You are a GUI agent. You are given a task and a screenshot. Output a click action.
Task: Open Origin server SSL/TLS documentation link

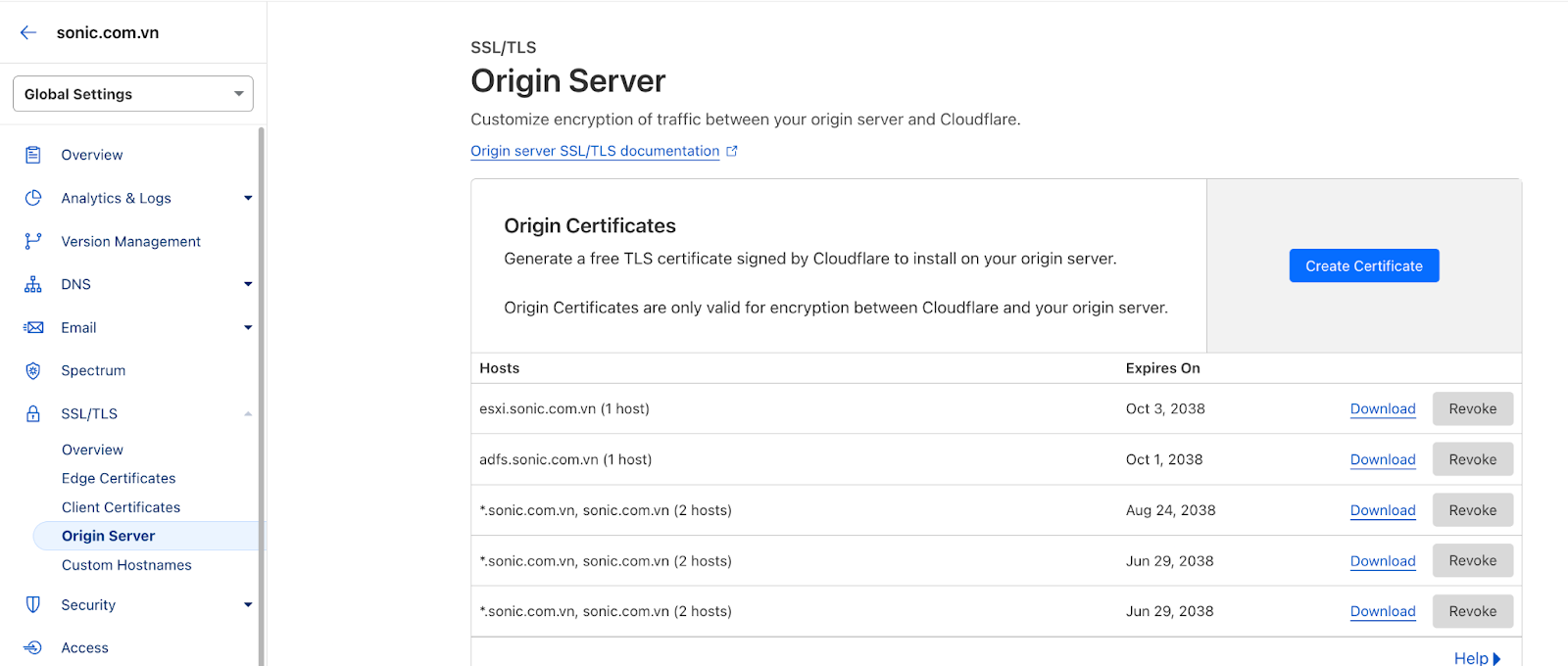click(x=595, y=151)
